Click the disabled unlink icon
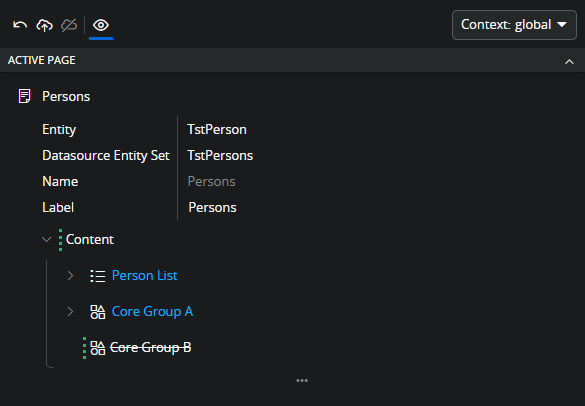Image resolution: width=585 pixels, height=406 pixels. coord(69,25)
